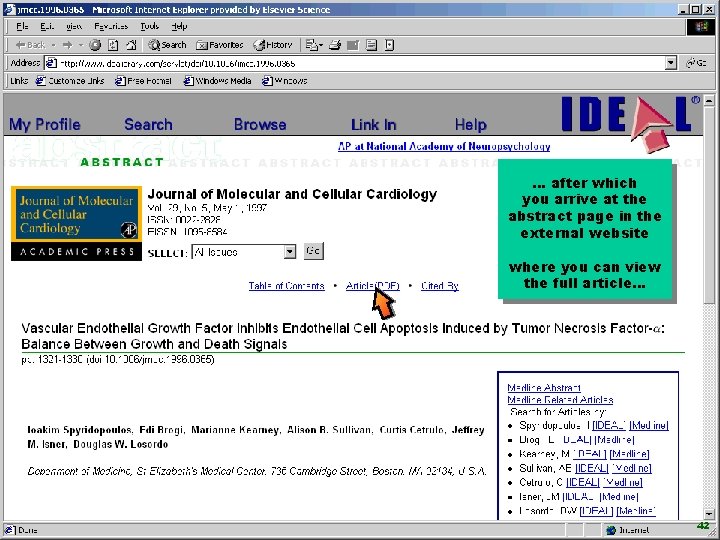The width and height of the screenshot is (720, 540).
Task: Click Medline link for Sullivan AB
Action: (631, 468)
